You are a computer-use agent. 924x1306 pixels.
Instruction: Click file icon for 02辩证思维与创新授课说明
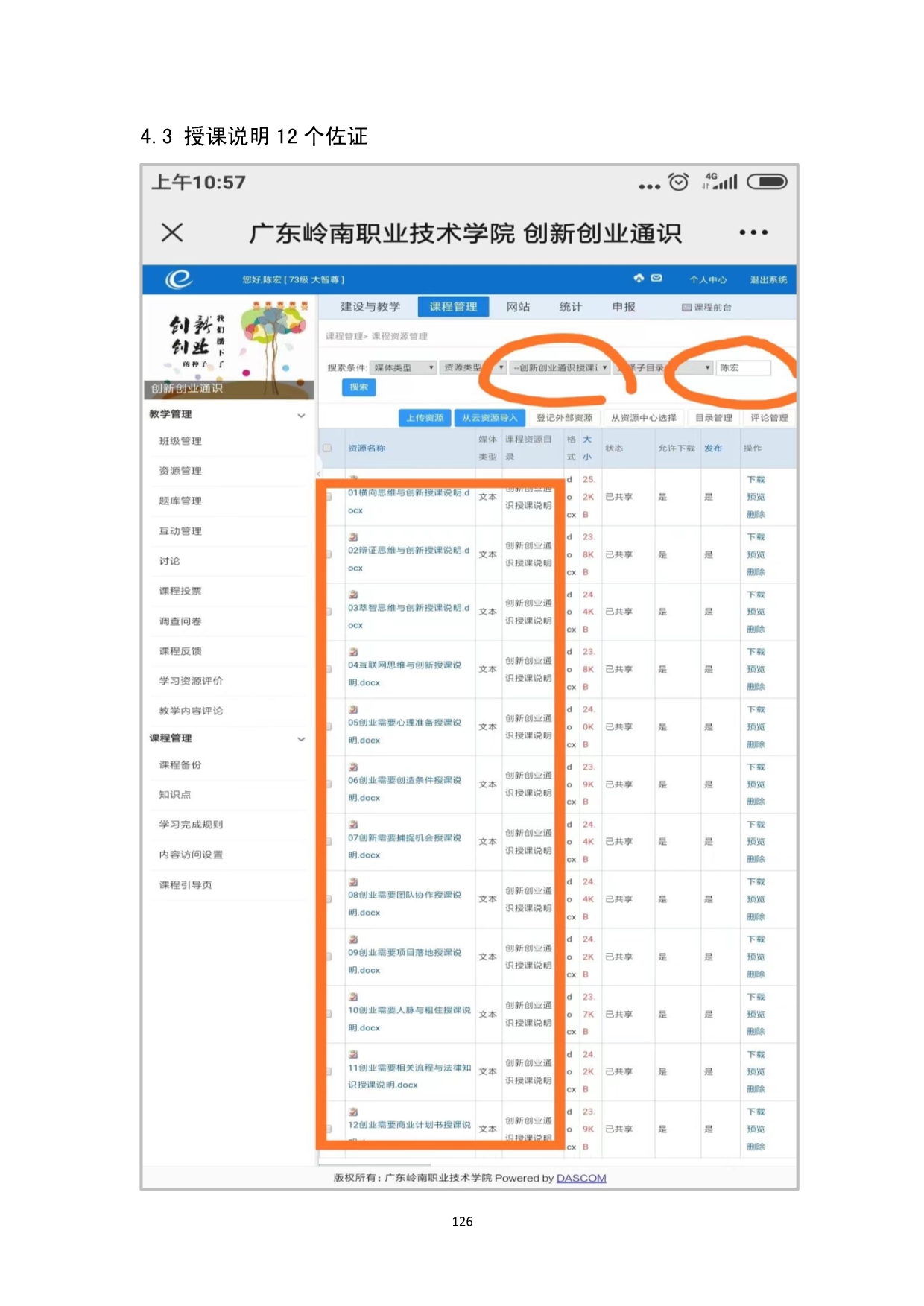(353, 536)
